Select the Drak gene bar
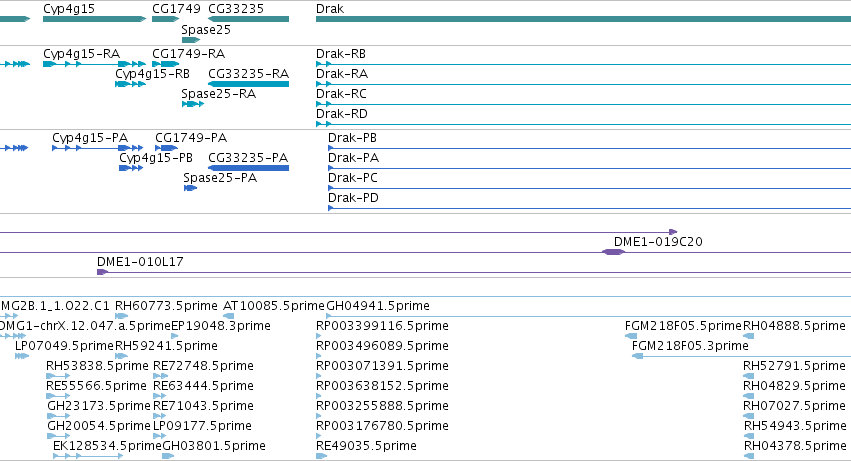 tap(583, 19)
